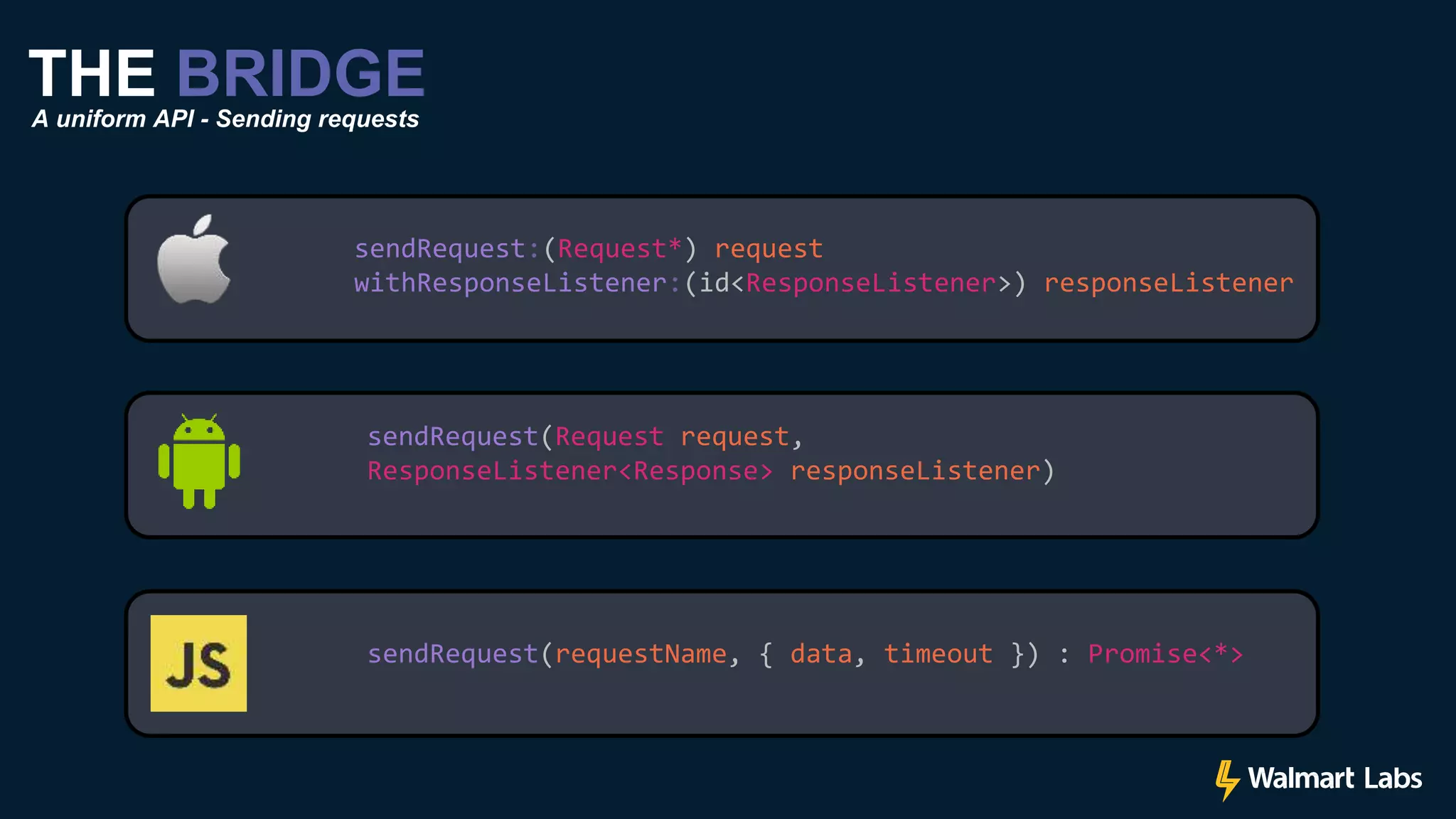Click sendRequest in the iOS code box
This screenshot has width=1456, height=819.
point(440,249)
